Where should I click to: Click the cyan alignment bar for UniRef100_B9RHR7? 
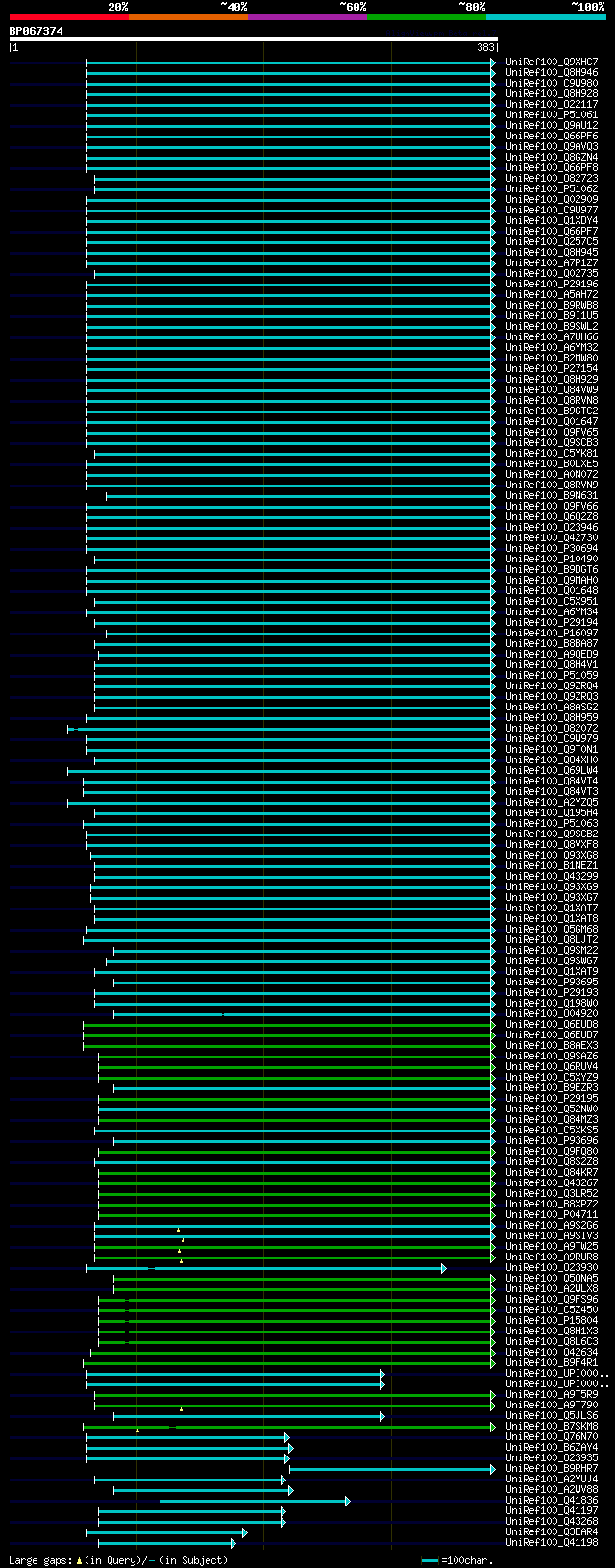point(393,1469)
